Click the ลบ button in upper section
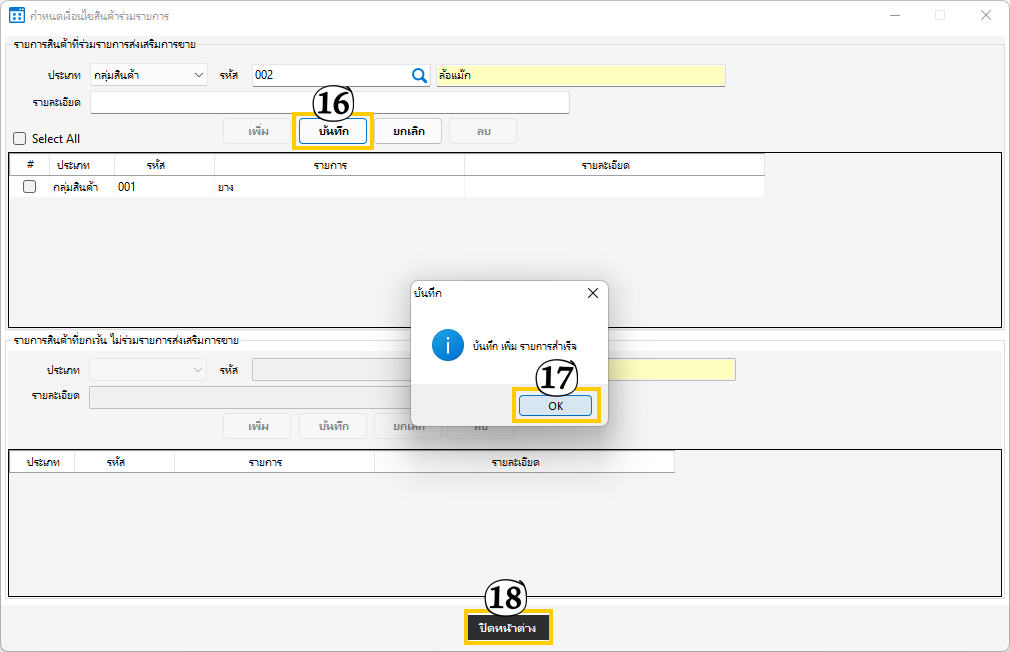Screen dimensions: 1010x652 (x=483, y=131)
